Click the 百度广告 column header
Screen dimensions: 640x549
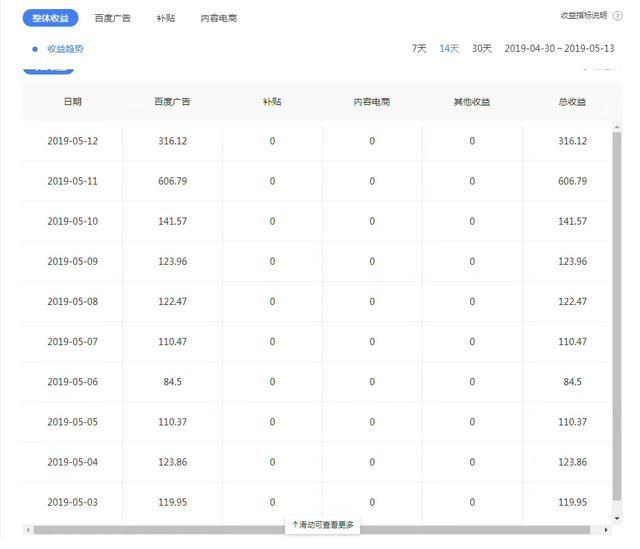click(172, 101)
